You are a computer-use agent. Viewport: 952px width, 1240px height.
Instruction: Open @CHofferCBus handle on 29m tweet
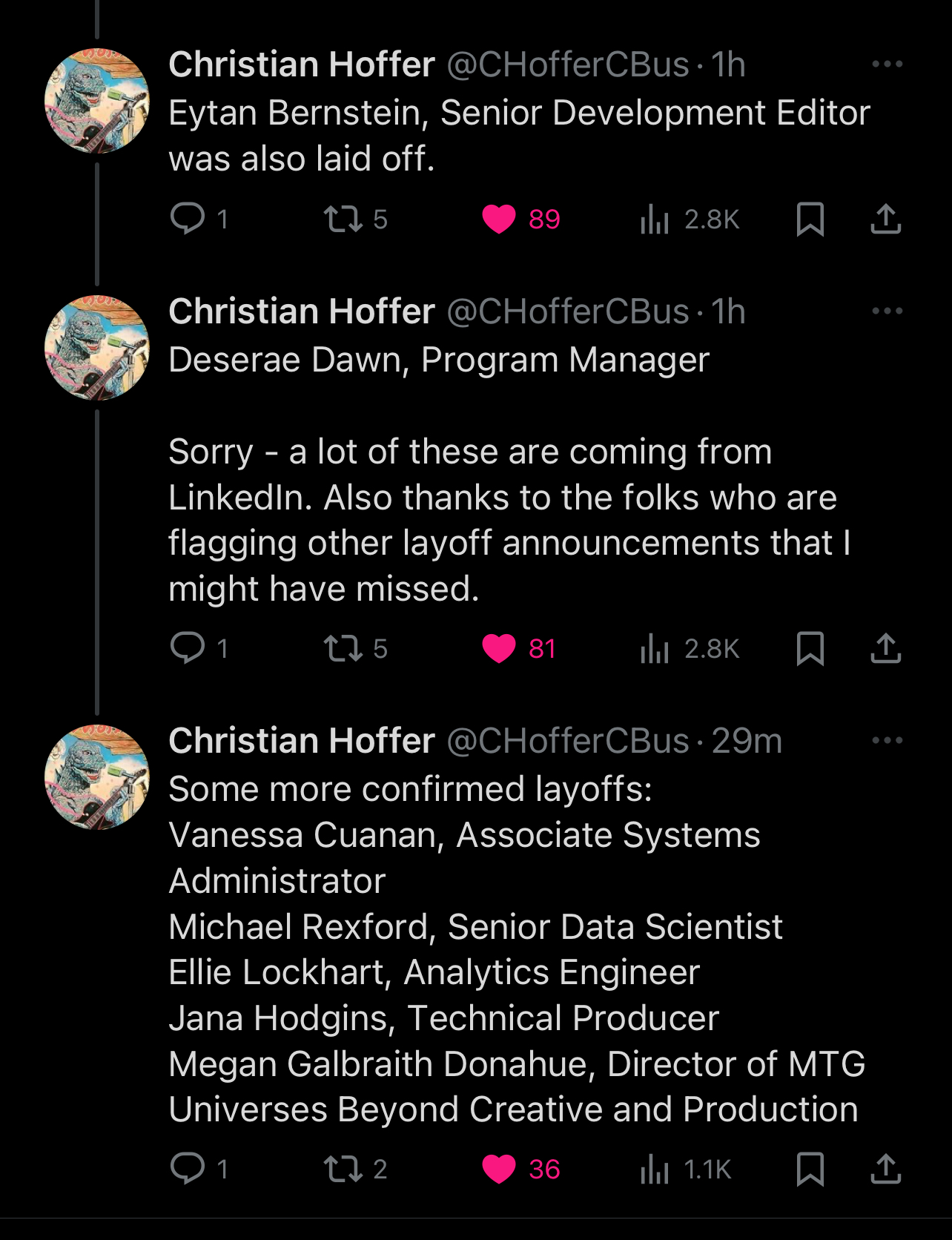click(x=568, y=741)
